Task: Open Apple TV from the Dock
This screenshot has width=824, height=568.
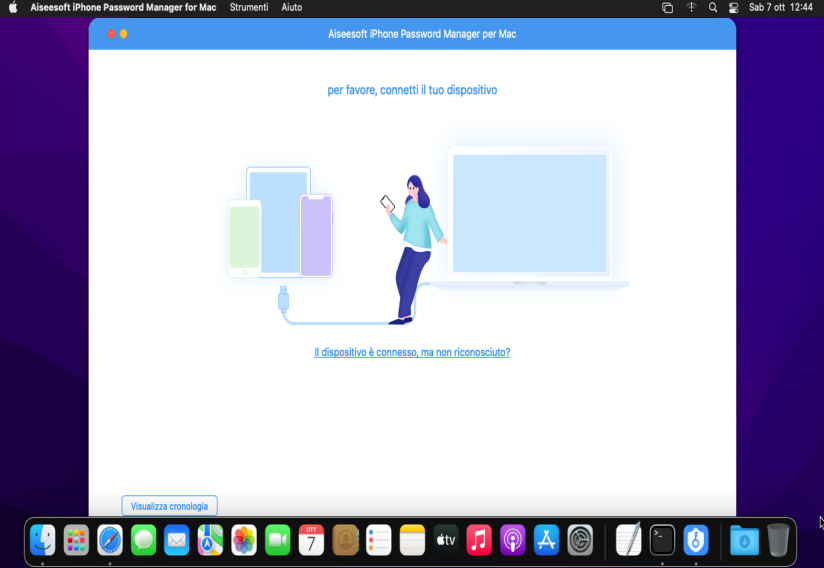Action: 446,540
